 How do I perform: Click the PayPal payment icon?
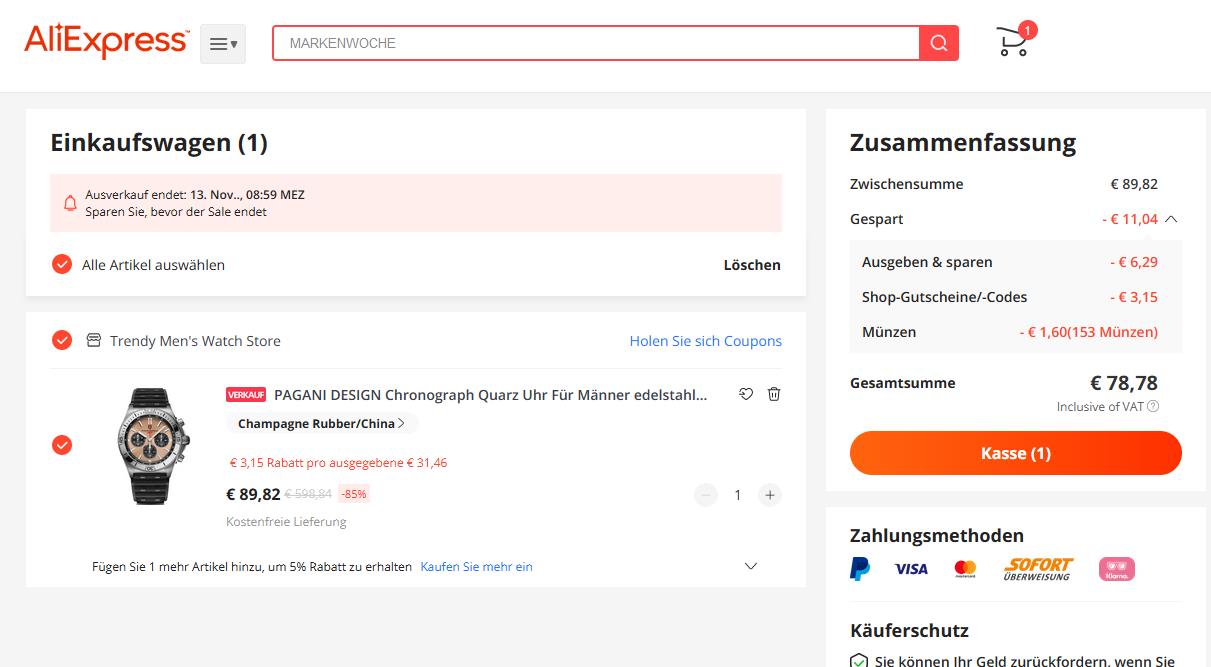pyautogui.click(x=860, y=569)
